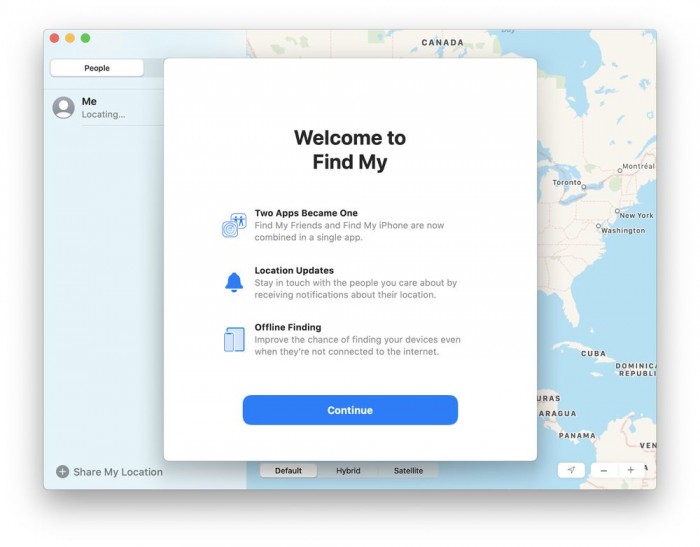Select the People tab
This screenshot has width=700, height=547.
tap(97, 68)
